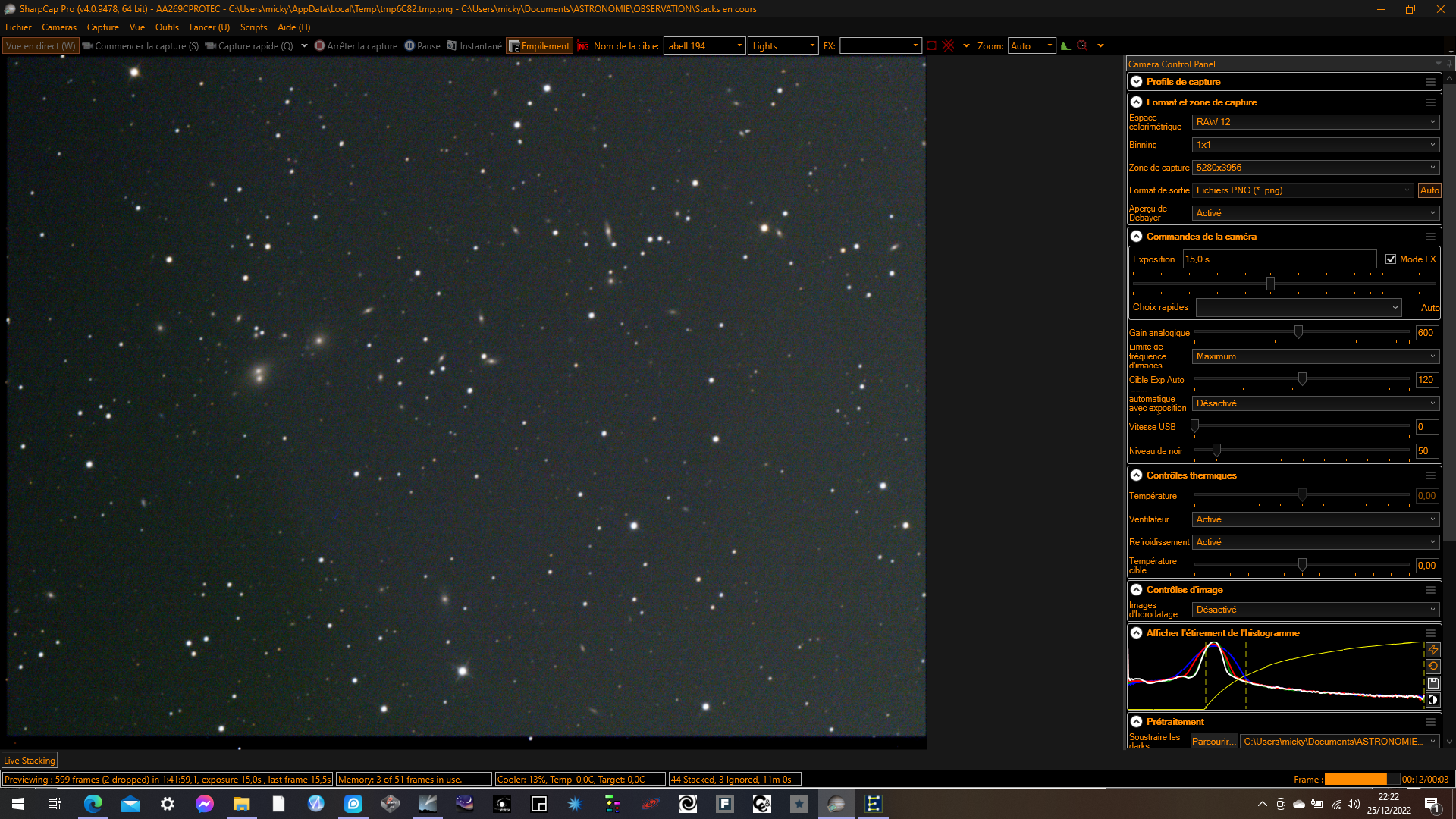Click the Exposition 15,0 s input field
This screenshot has height=819, width=1456.
tap(1279, 259)
